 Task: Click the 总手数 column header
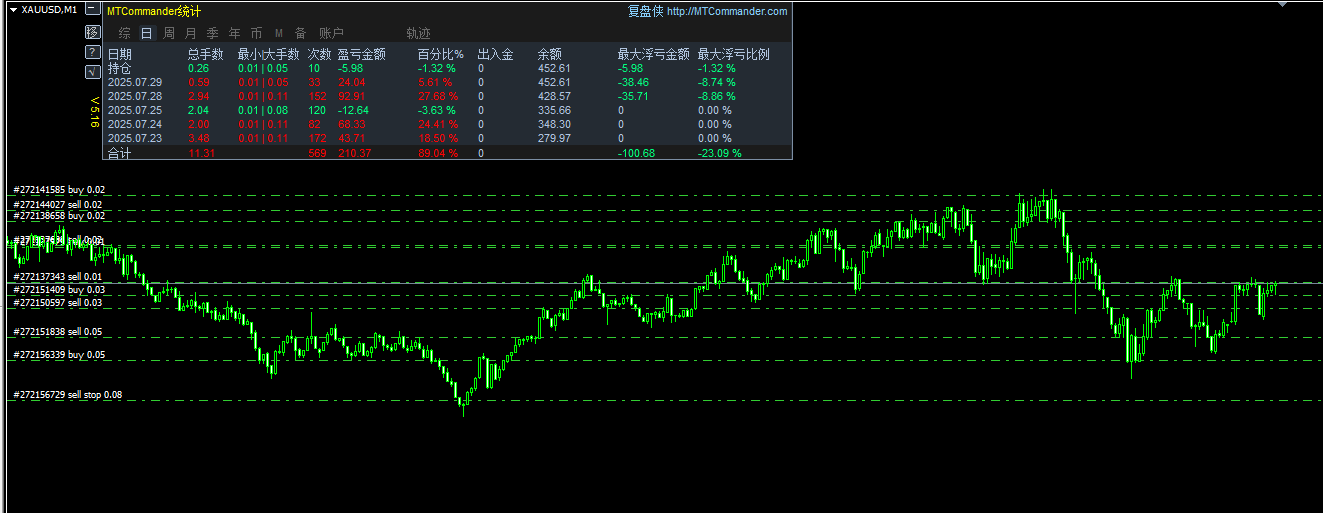click(x=206, y=54)
